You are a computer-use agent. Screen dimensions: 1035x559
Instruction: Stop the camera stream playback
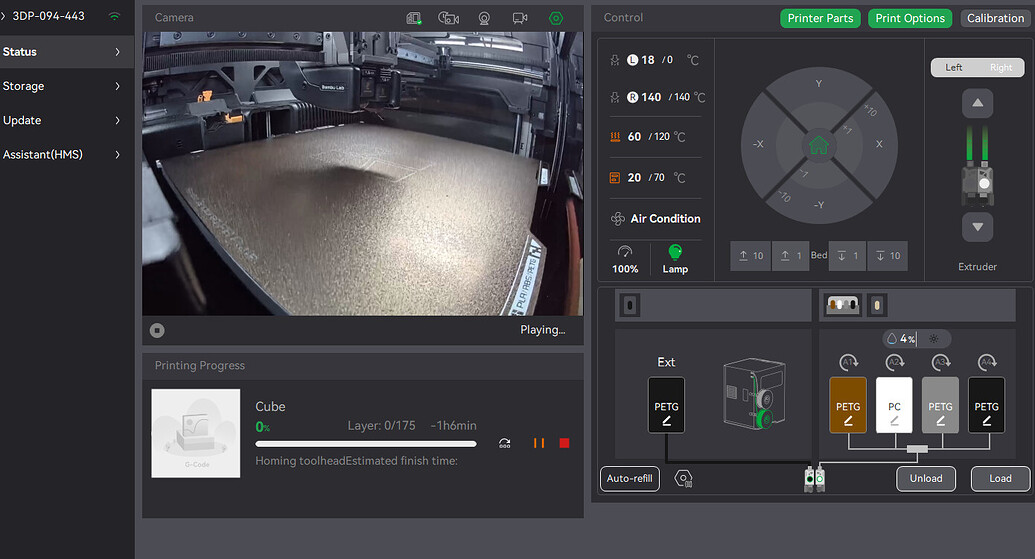[157, 330]
